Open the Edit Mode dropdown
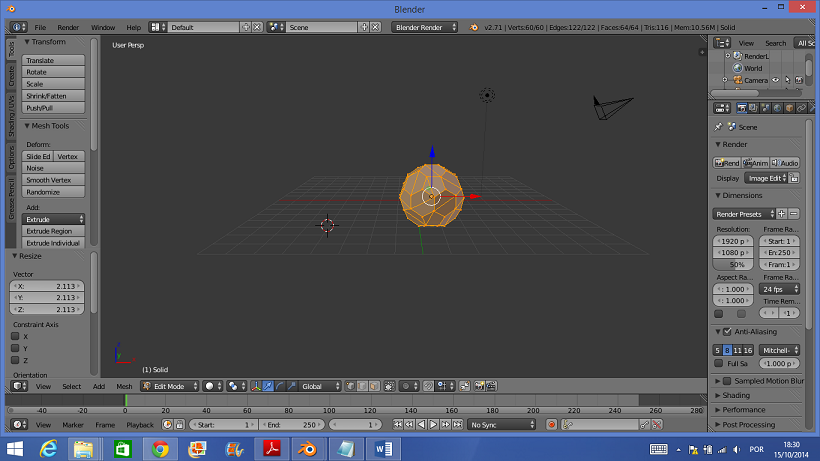This screenshot has width=820, height=461. click(170, 386)
